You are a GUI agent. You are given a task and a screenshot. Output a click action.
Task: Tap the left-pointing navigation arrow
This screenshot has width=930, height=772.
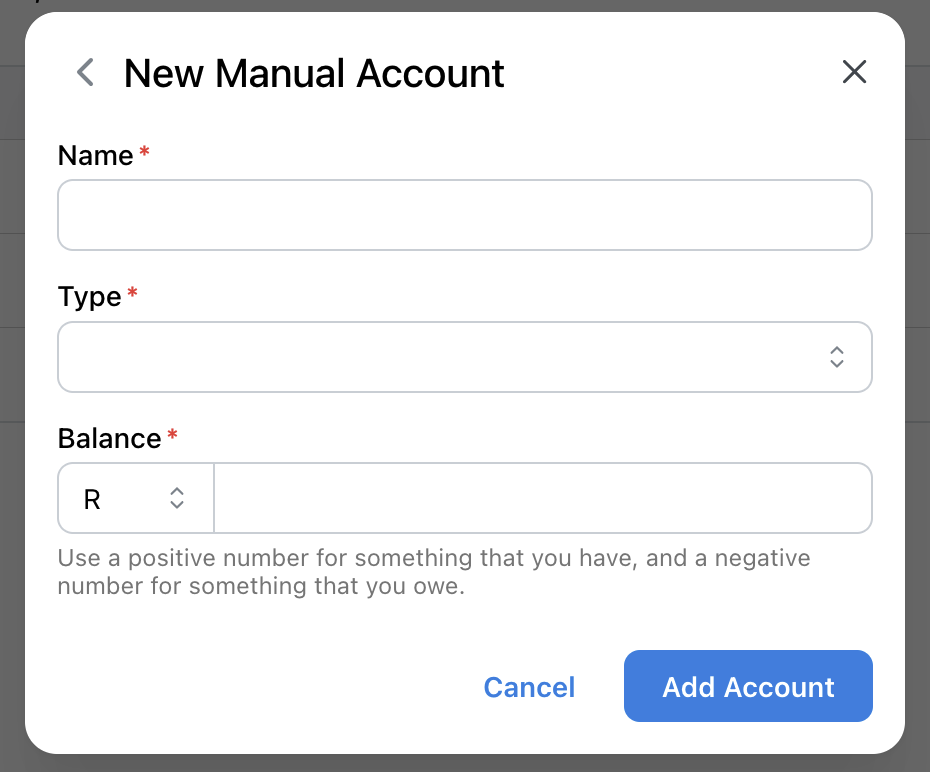84,72
